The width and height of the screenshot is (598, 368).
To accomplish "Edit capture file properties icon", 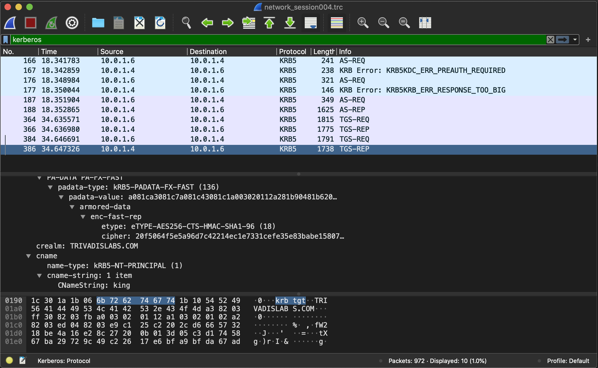I will coord(23,361).
